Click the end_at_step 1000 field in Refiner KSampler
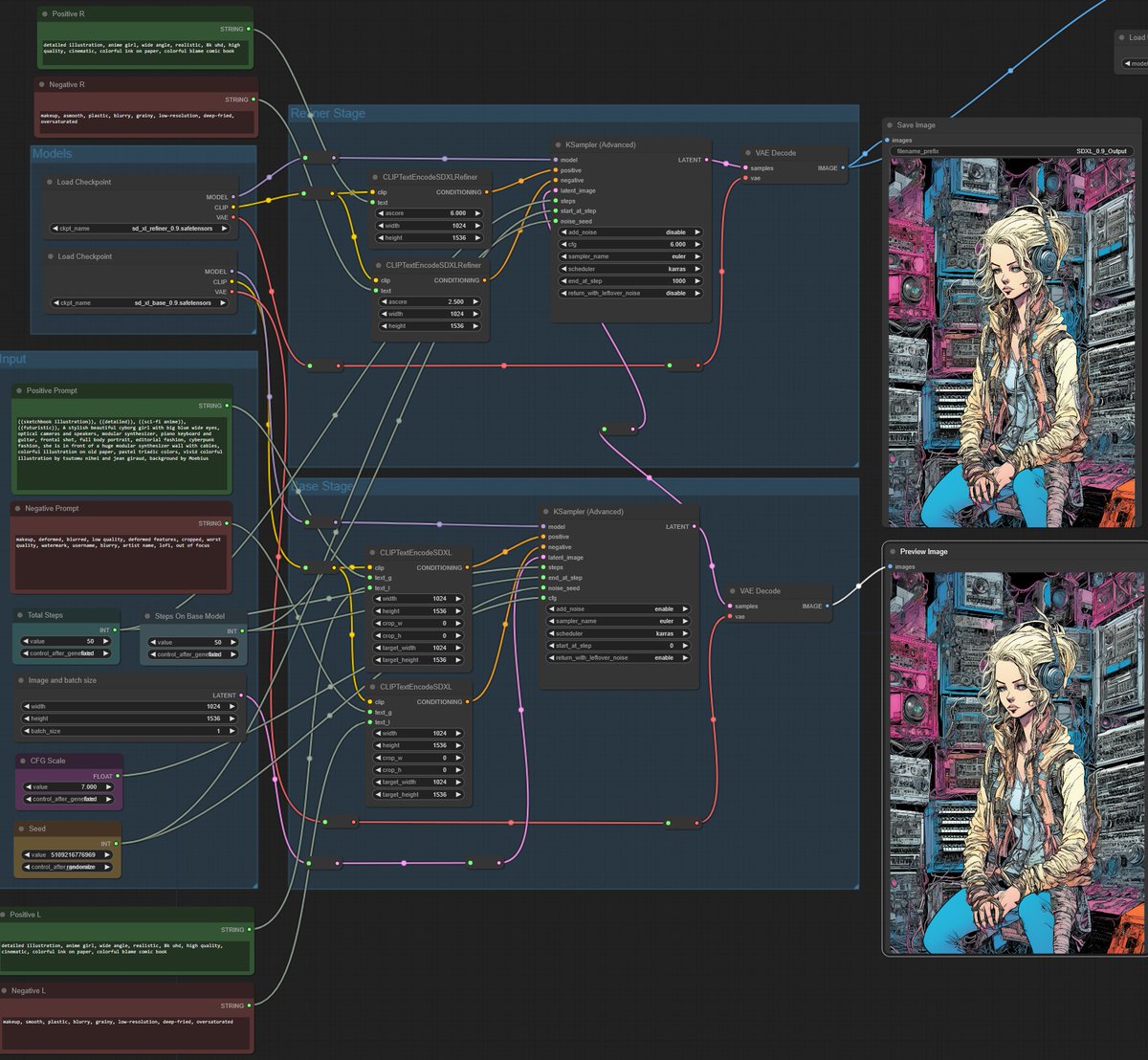The image size is (1148, 1060). (632, 281)
